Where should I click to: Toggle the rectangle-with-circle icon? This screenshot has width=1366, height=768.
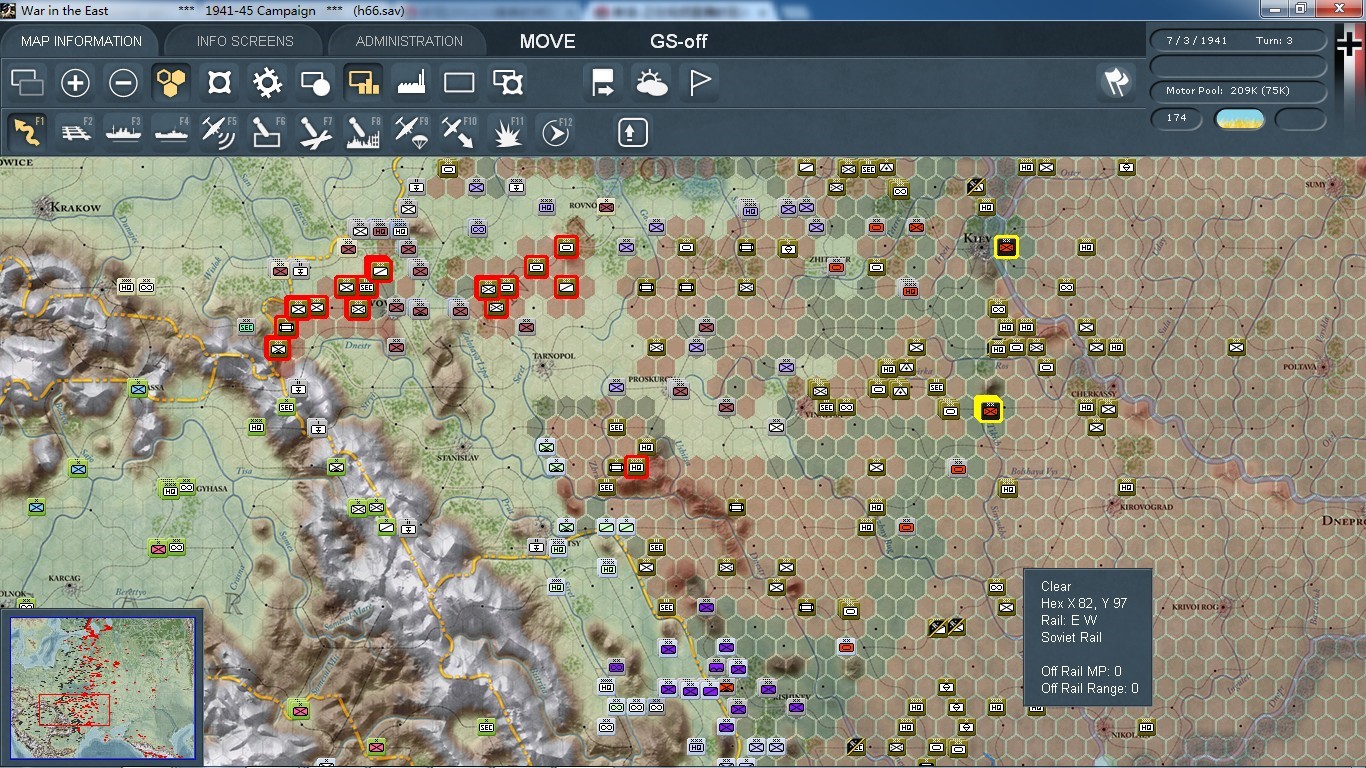click(x=315, y=82)
